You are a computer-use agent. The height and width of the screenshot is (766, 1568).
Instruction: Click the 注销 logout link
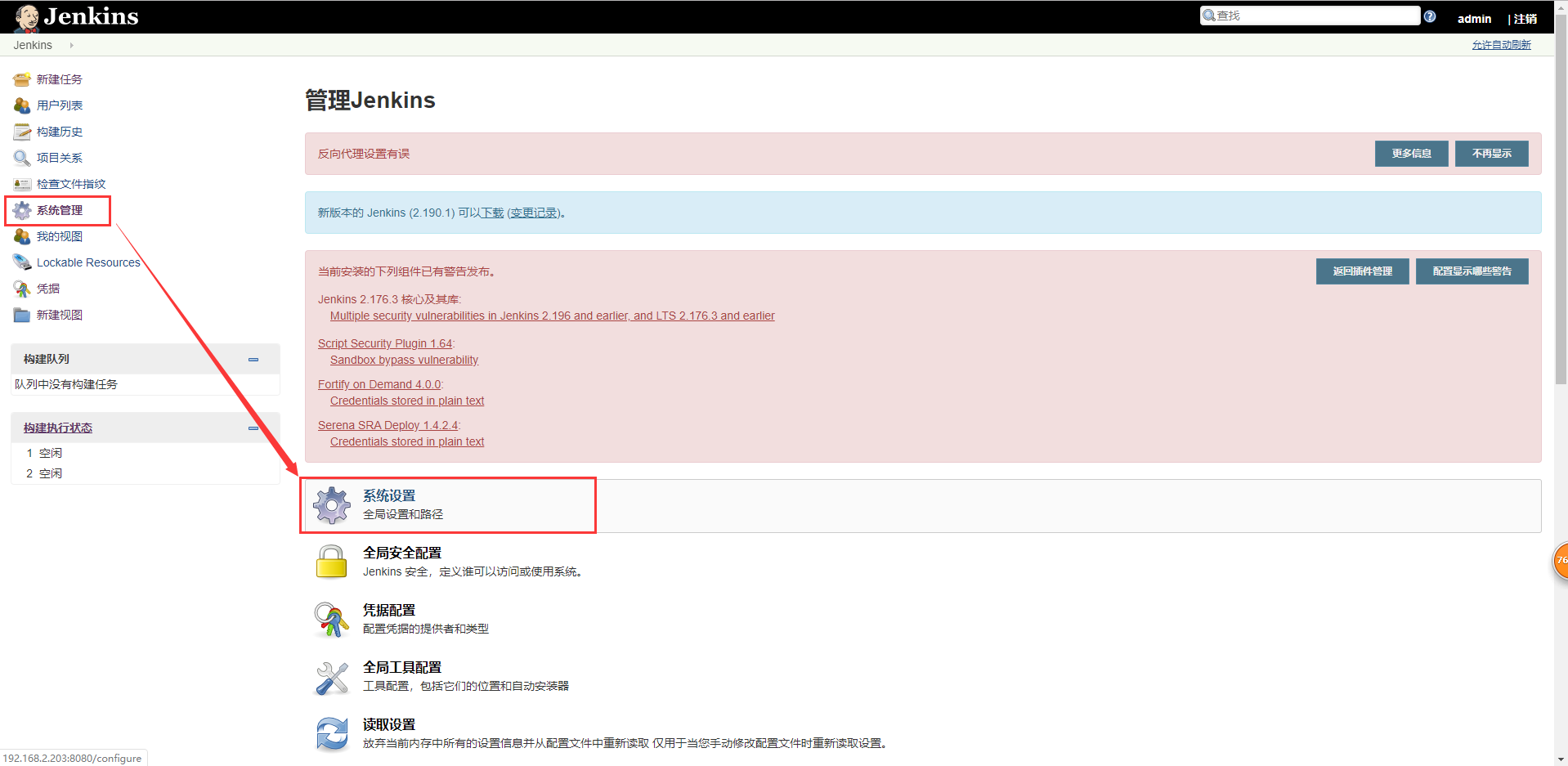click(1525, 19)
